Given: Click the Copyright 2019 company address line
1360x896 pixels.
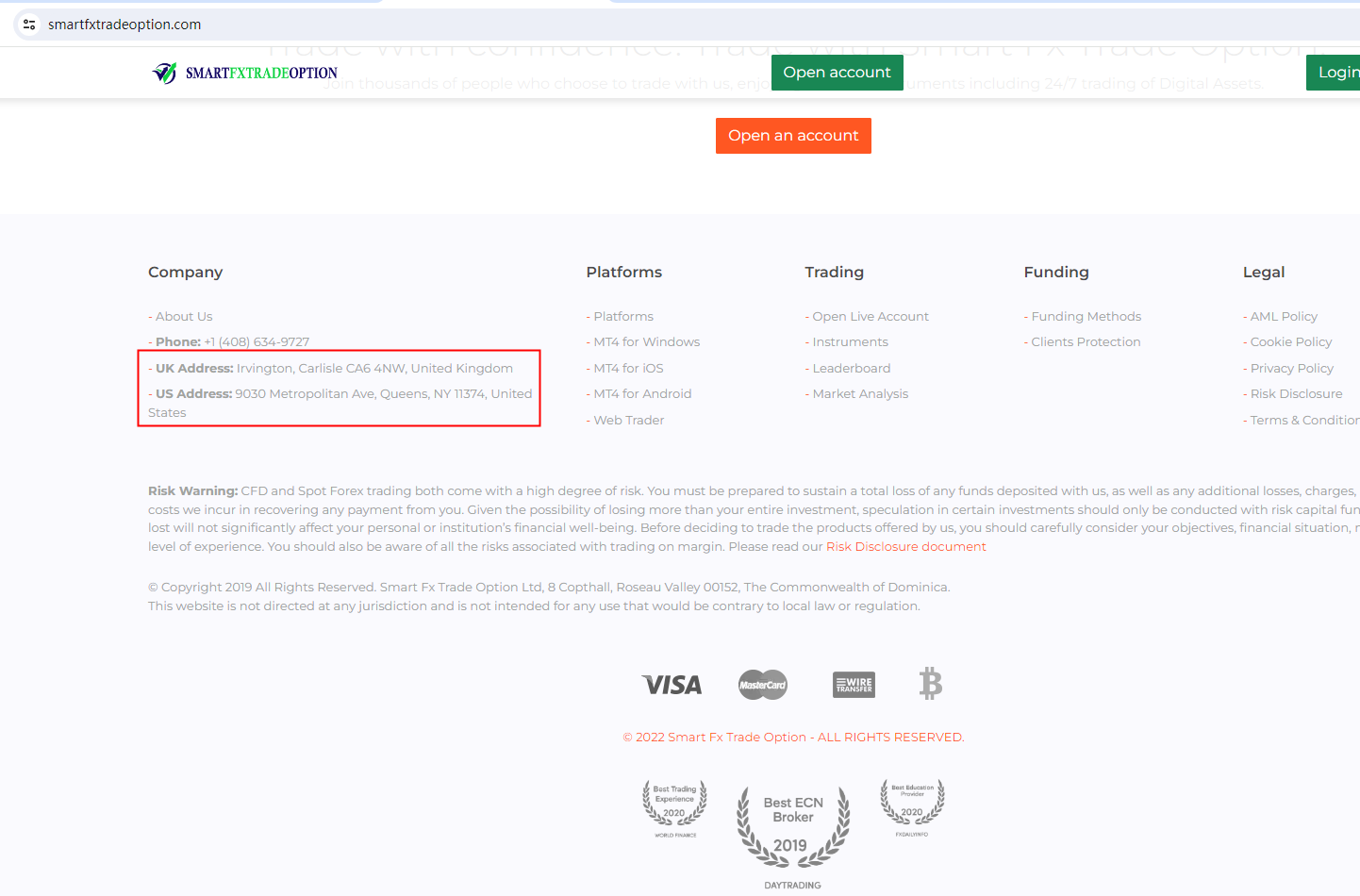Looking at the screenshot, I should tap(549, 588).
